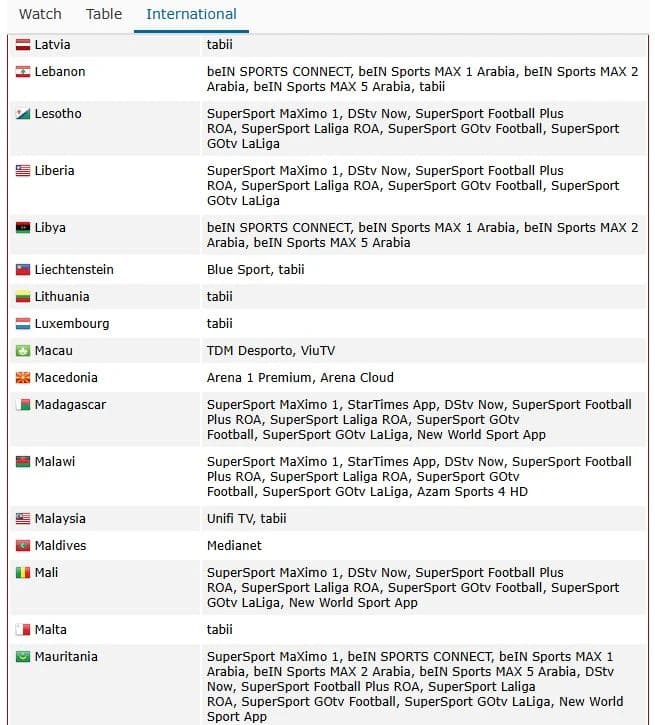Click the Malaysia country name

tap(60, 519)
